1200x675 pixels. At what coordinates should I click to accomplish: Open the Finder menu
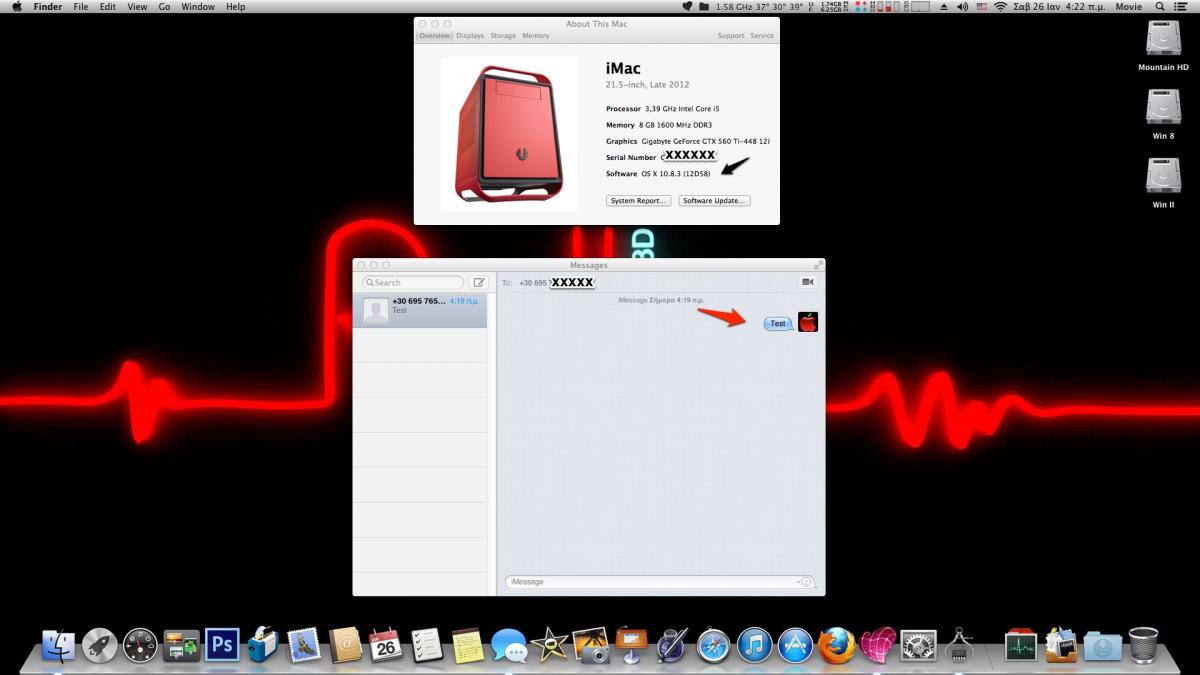click(48, 6)
